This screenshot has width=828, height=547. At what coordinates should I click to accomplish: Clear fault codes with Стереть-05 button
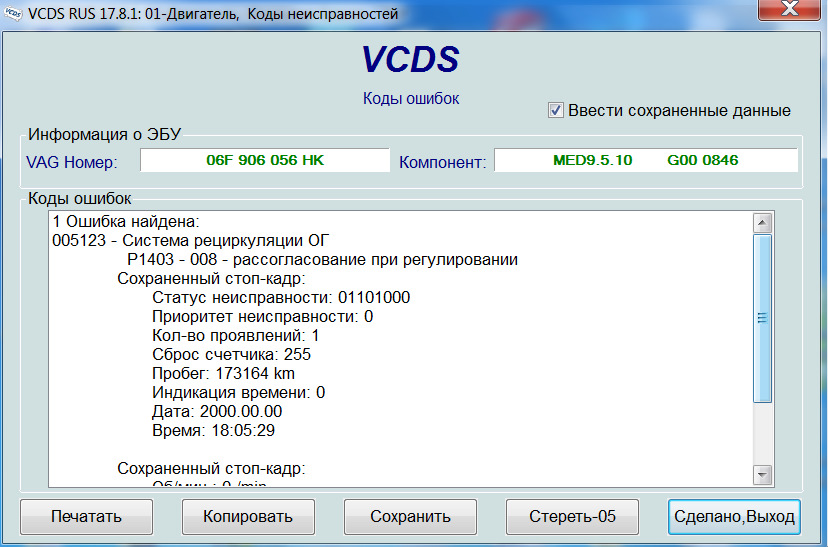point(572,516)
